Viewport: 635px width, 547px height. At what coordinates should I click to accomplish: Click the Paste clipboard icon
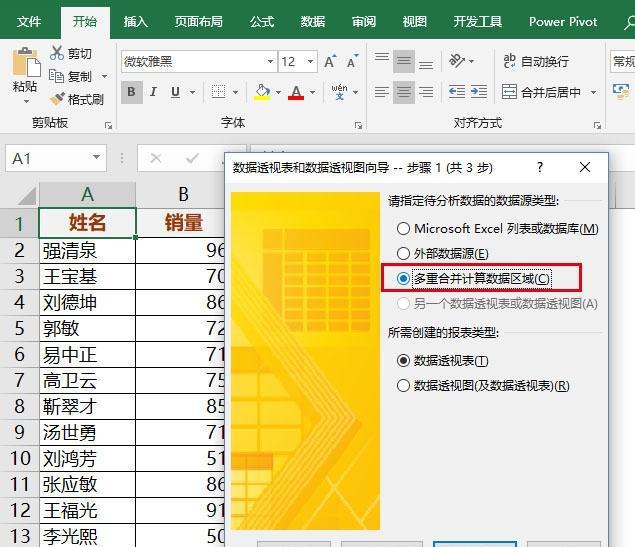pyautogui.click(x=26, y=62)
